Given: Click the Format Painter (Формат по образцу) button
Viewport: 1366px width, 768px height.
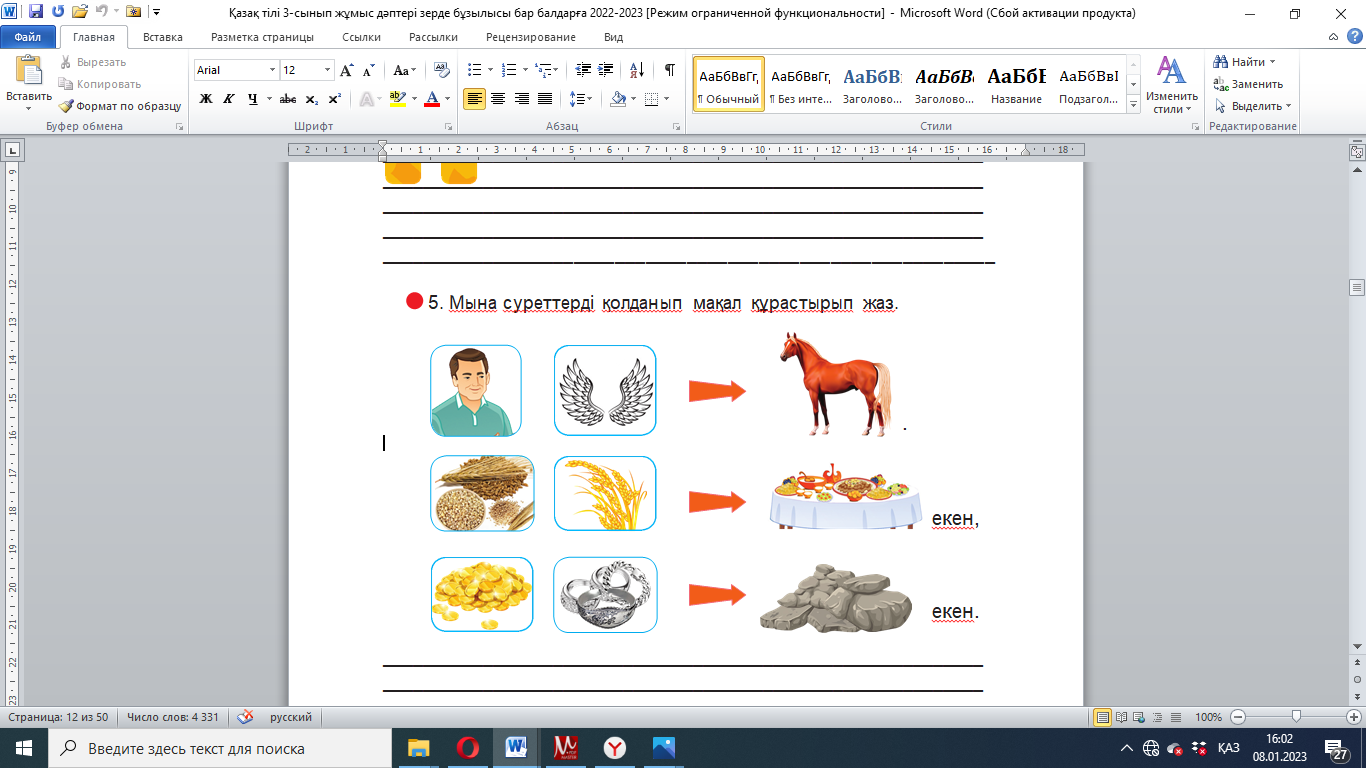Looking at the screenshot, I should coord(119,106).
